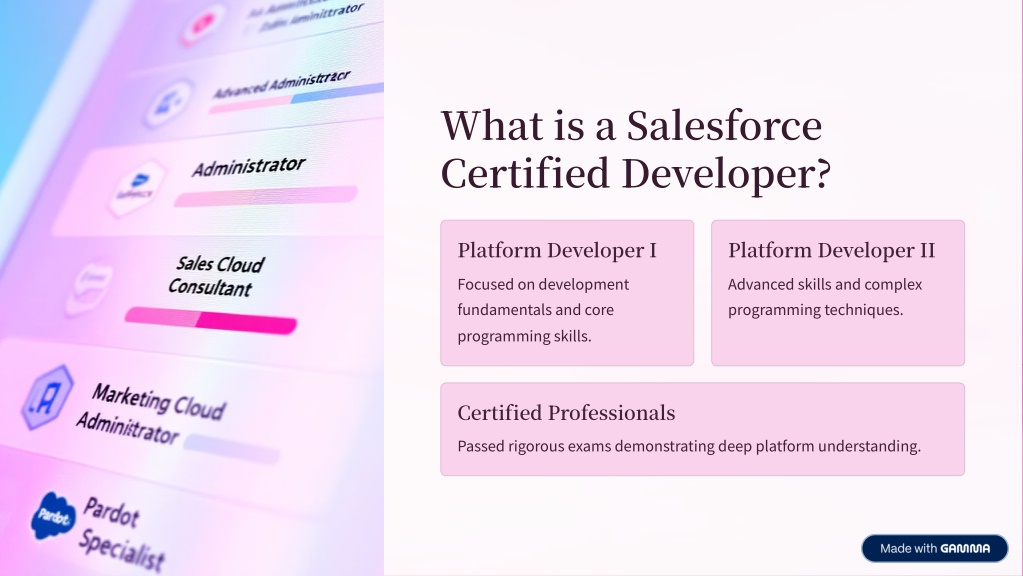Click text 'Focused on development fundamentals and core programming skills.'
The image size is (1023, 576).
[x=543, y=311]
